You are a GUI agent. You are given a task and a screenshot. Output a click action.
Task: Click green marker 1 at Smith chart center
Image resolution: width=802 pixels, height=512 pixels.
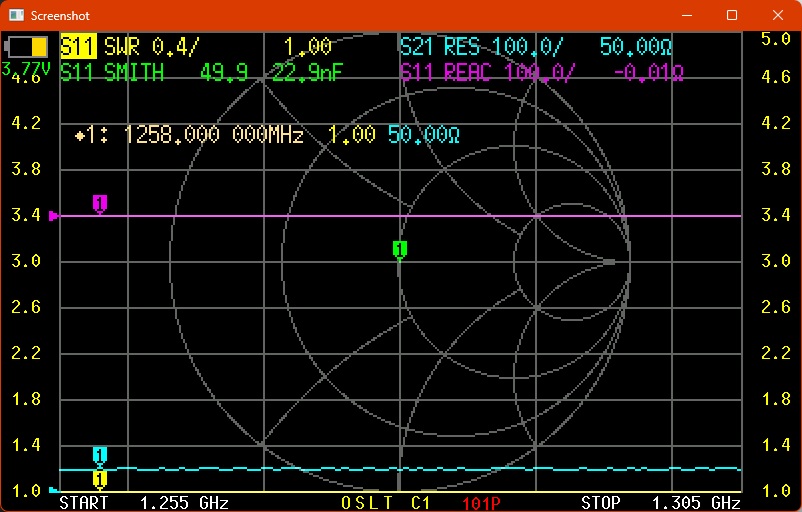tap(400, 249)
